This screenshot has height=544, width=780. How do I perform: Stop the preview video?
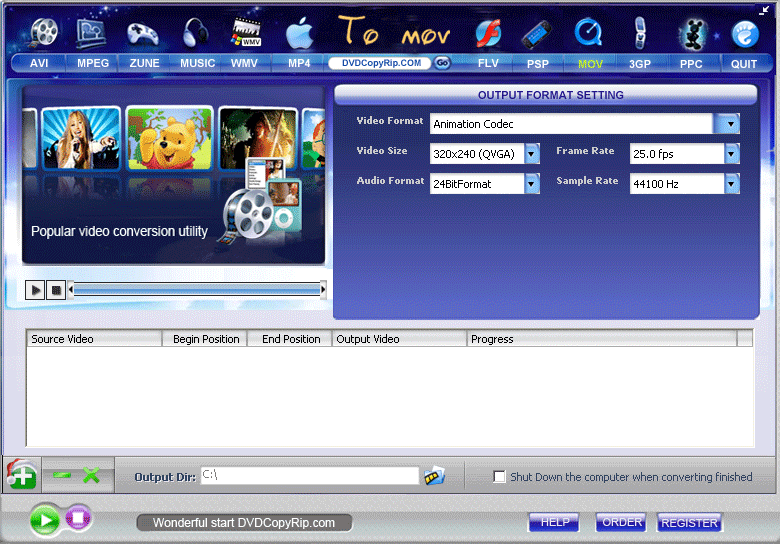coord(56,290)
